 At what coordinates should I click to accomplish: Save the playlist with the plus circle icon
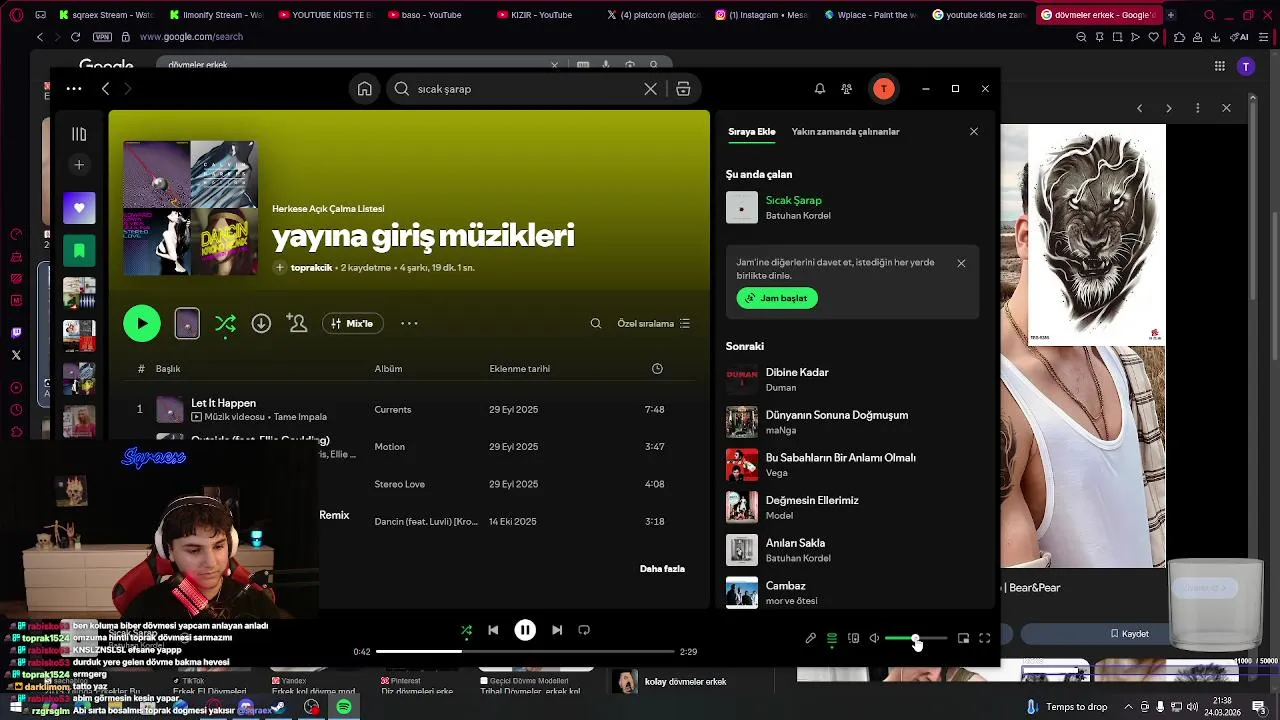(280, 268)
